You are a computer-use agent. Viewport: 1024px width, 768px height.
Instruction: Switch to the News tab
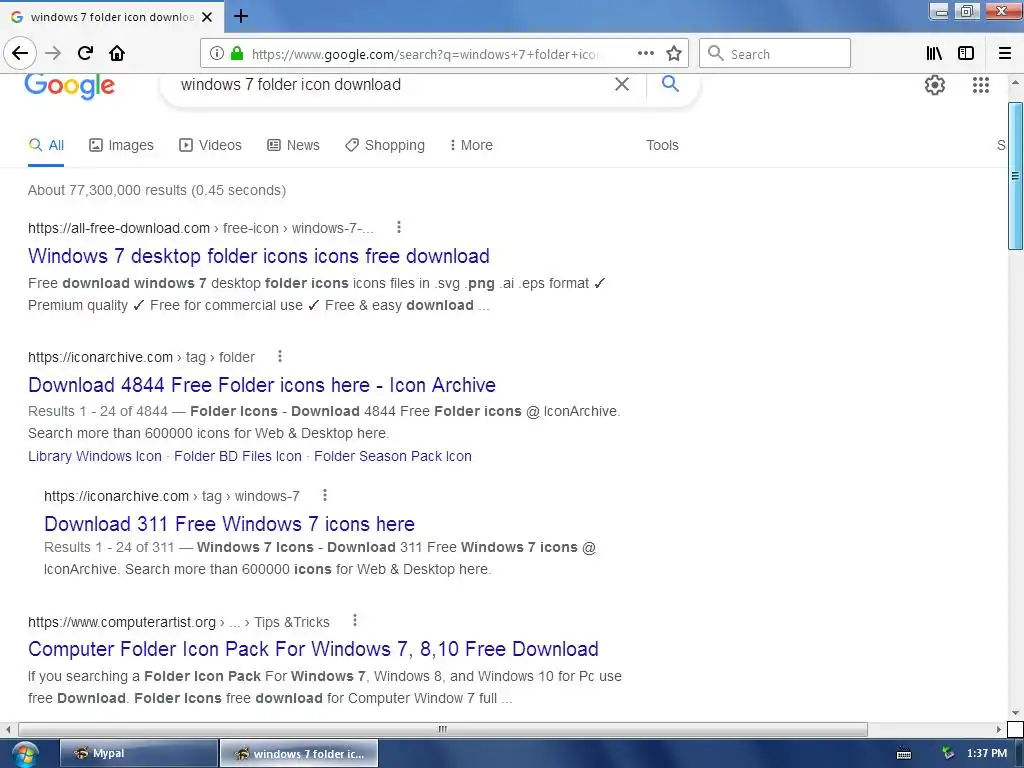pyautogui.click(x=293, y=146)
